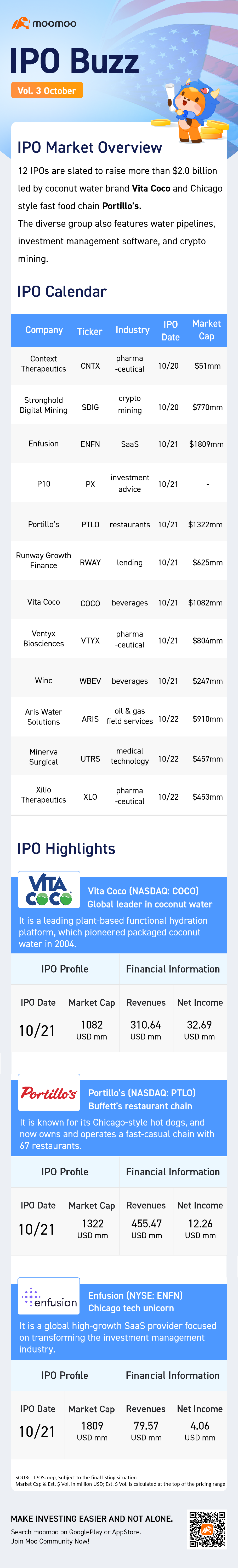Click the Vol. 3 October orange badge
Screen dimensions: 238x1568
46,91
